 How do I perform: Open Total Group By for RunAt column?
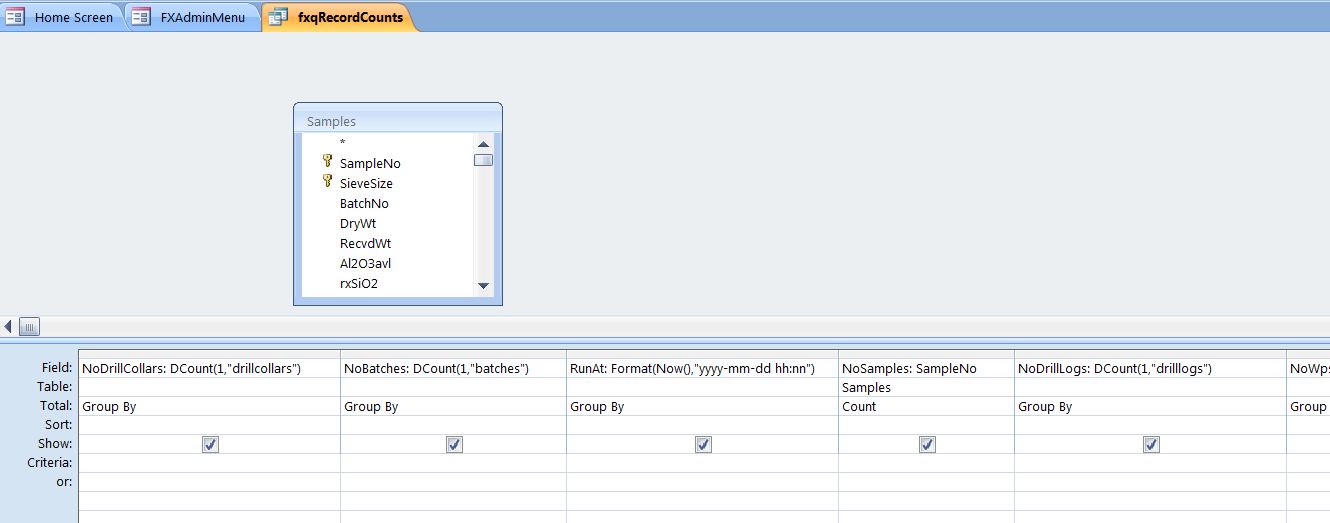[702, 406]
